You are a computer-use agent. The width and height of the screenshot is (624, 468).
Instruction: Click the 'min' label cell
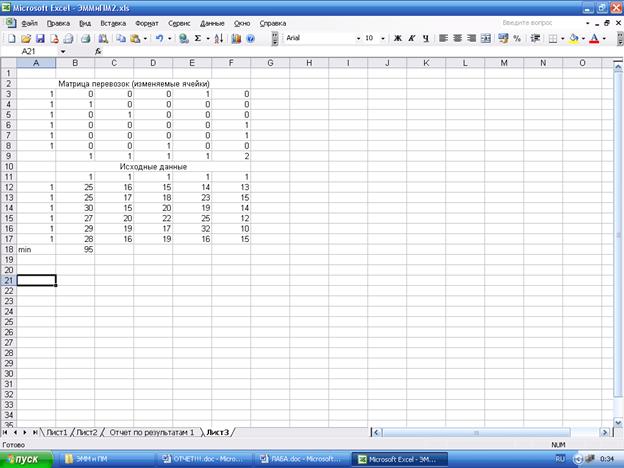click(x=36, y=250)
